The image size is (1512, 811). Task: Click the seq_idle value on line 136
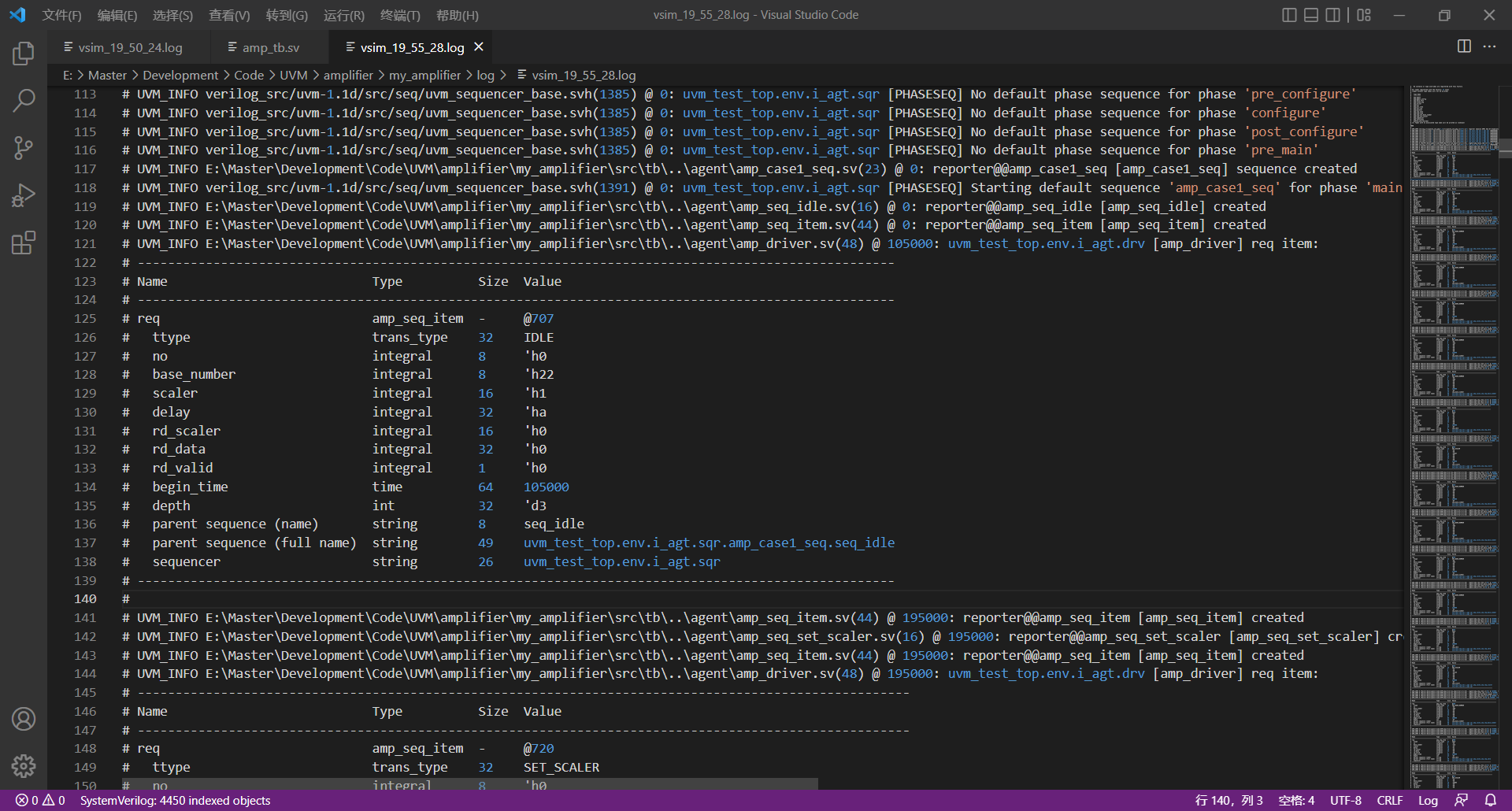[x=554, y=524]
